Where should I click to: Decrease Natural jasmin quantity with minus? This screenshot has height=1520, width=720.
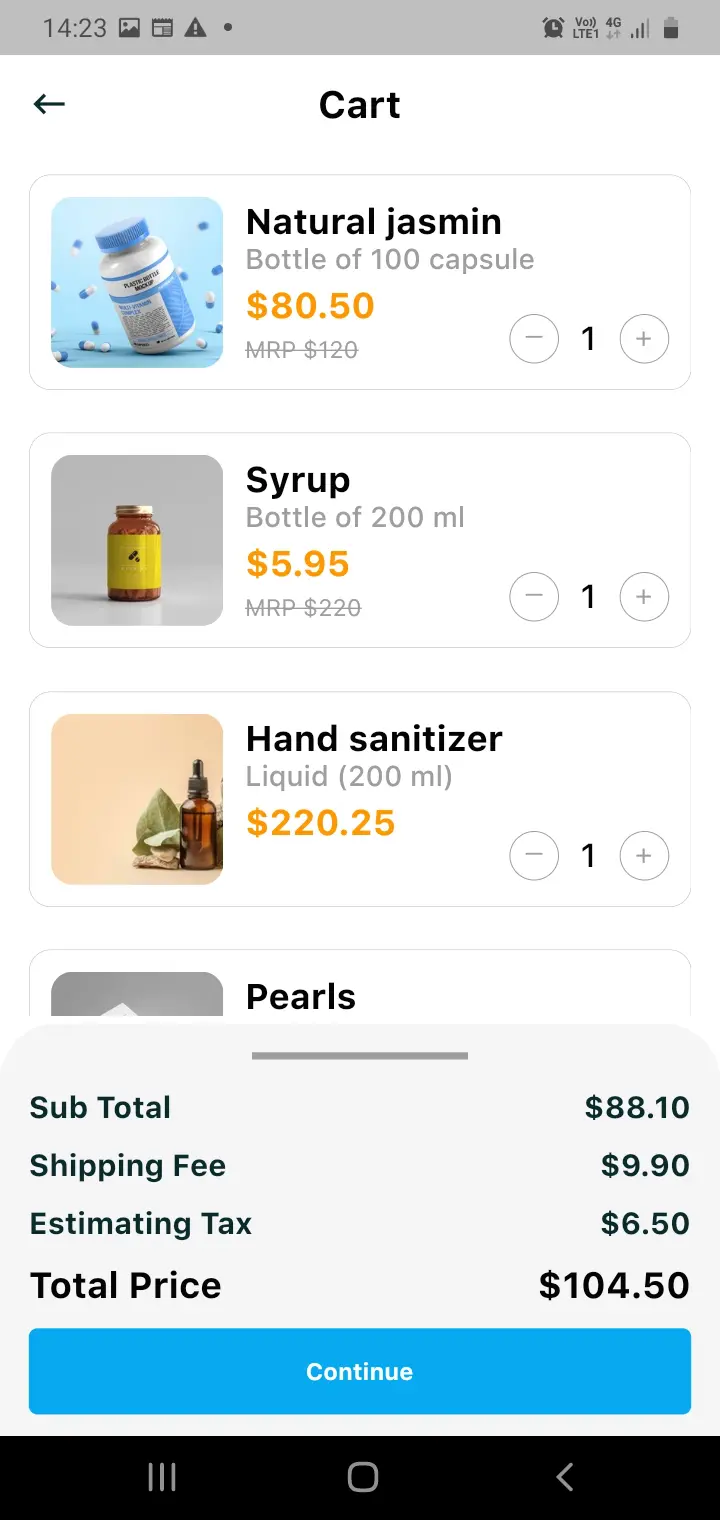534,339
